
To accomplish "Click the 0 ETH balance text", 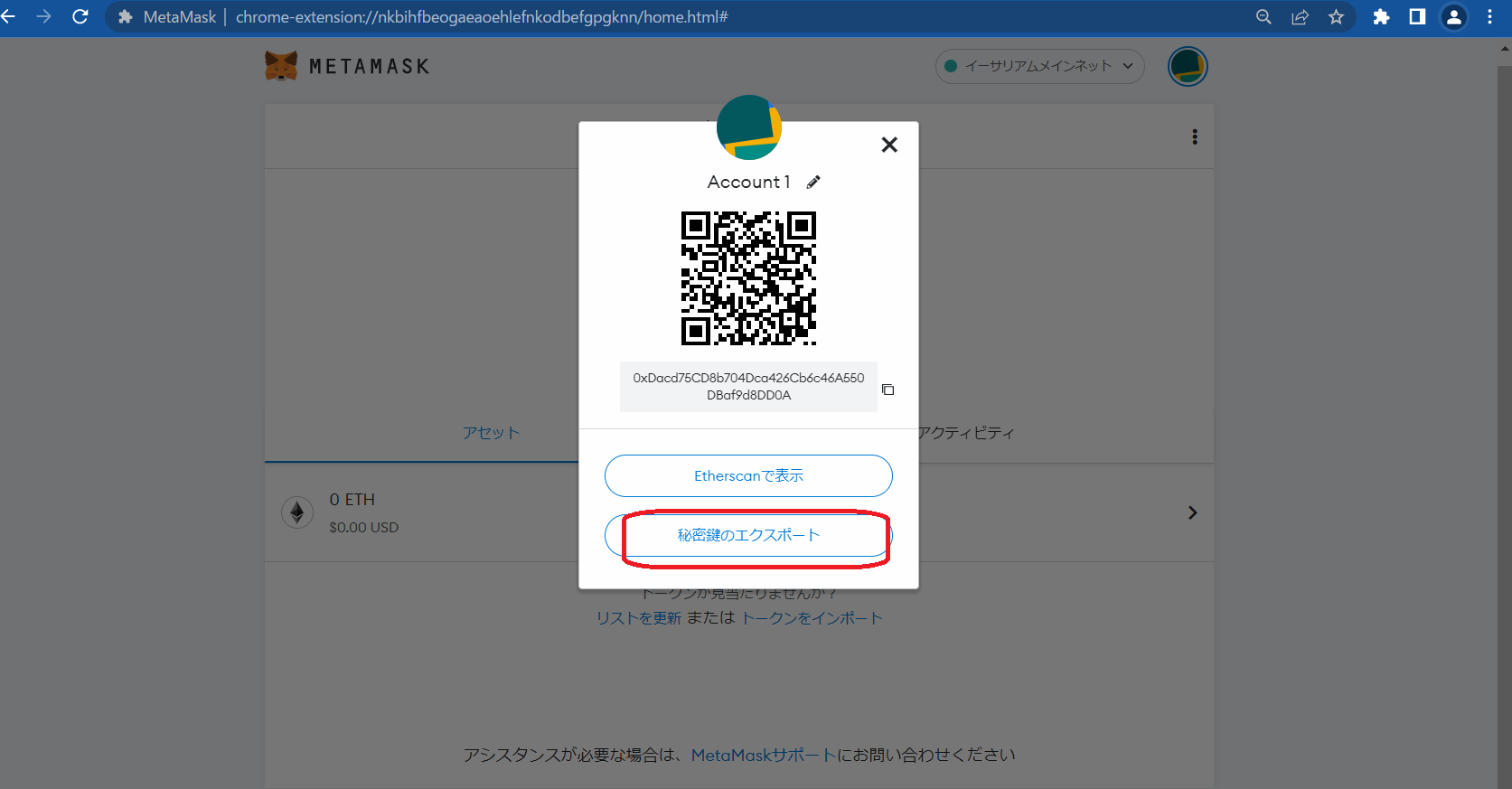I will 352,500.
